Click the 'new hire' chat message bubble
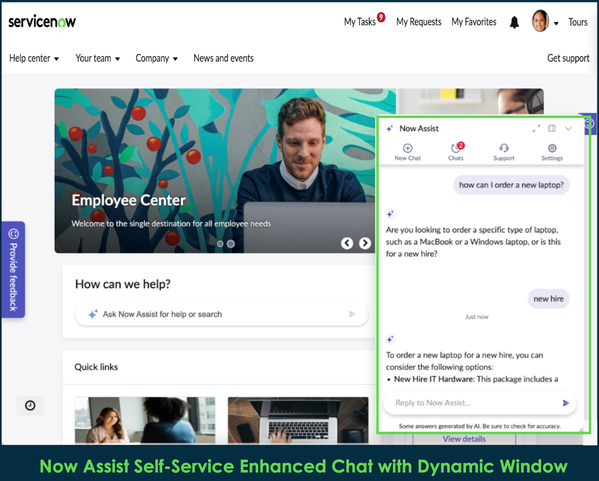The width and height of the screenshot is (599, 481). [549, 299]
